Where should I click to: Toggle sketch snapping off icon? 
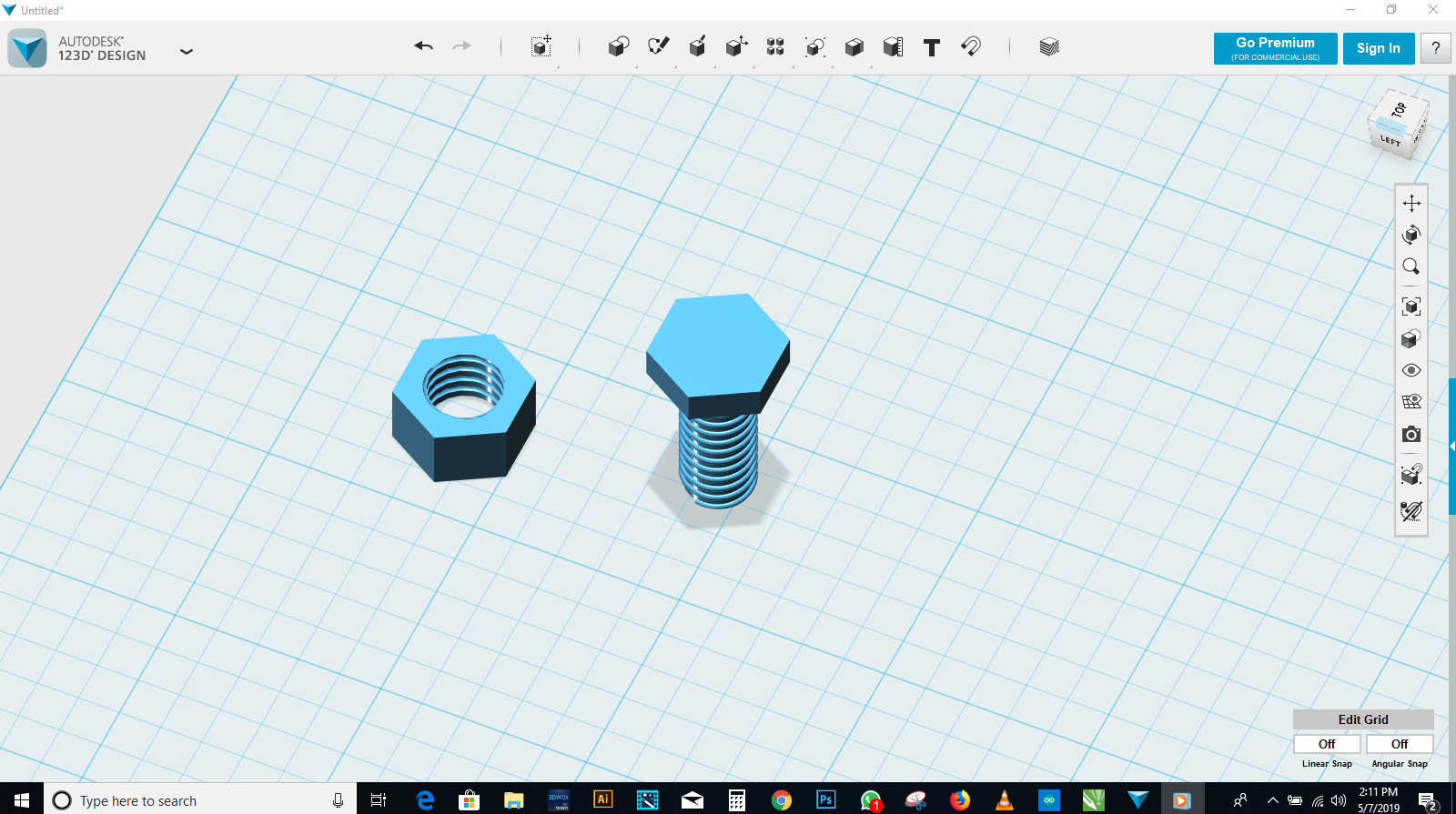click(x=1411, y=511)
